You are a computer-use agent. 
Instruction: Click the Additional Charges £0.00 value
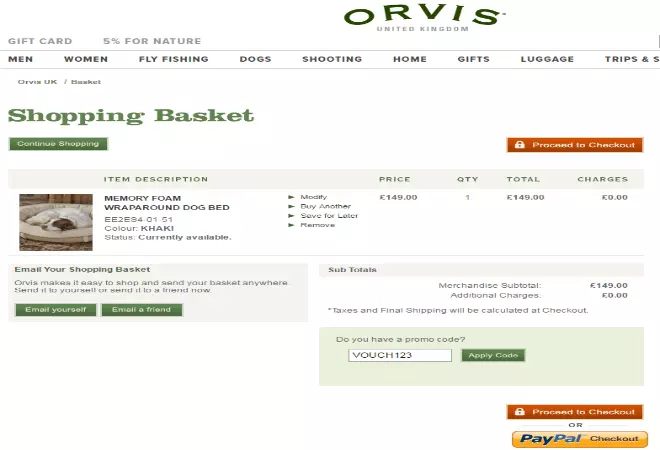point(615,296)
